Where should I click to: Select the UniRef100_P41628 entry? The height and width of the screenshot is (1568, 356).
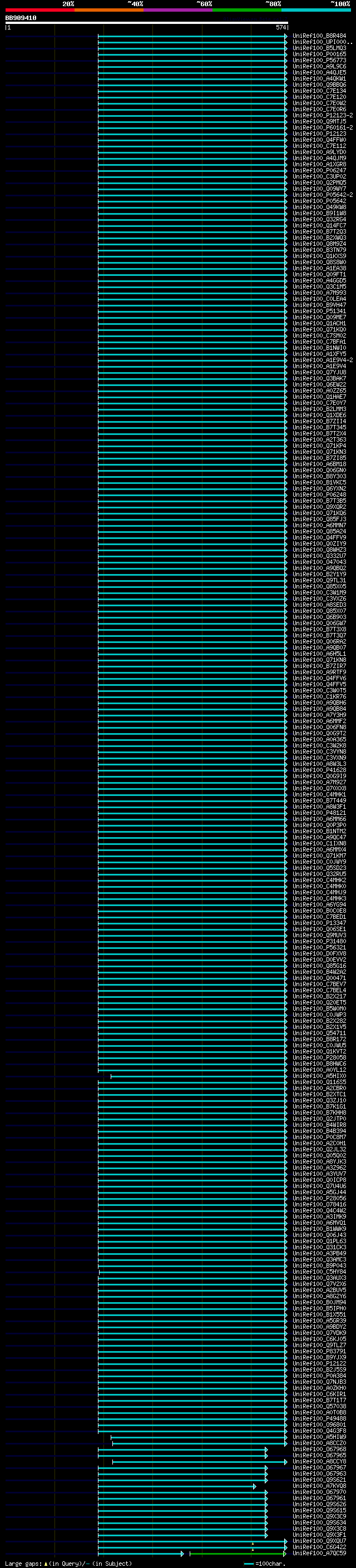(319, 770)
